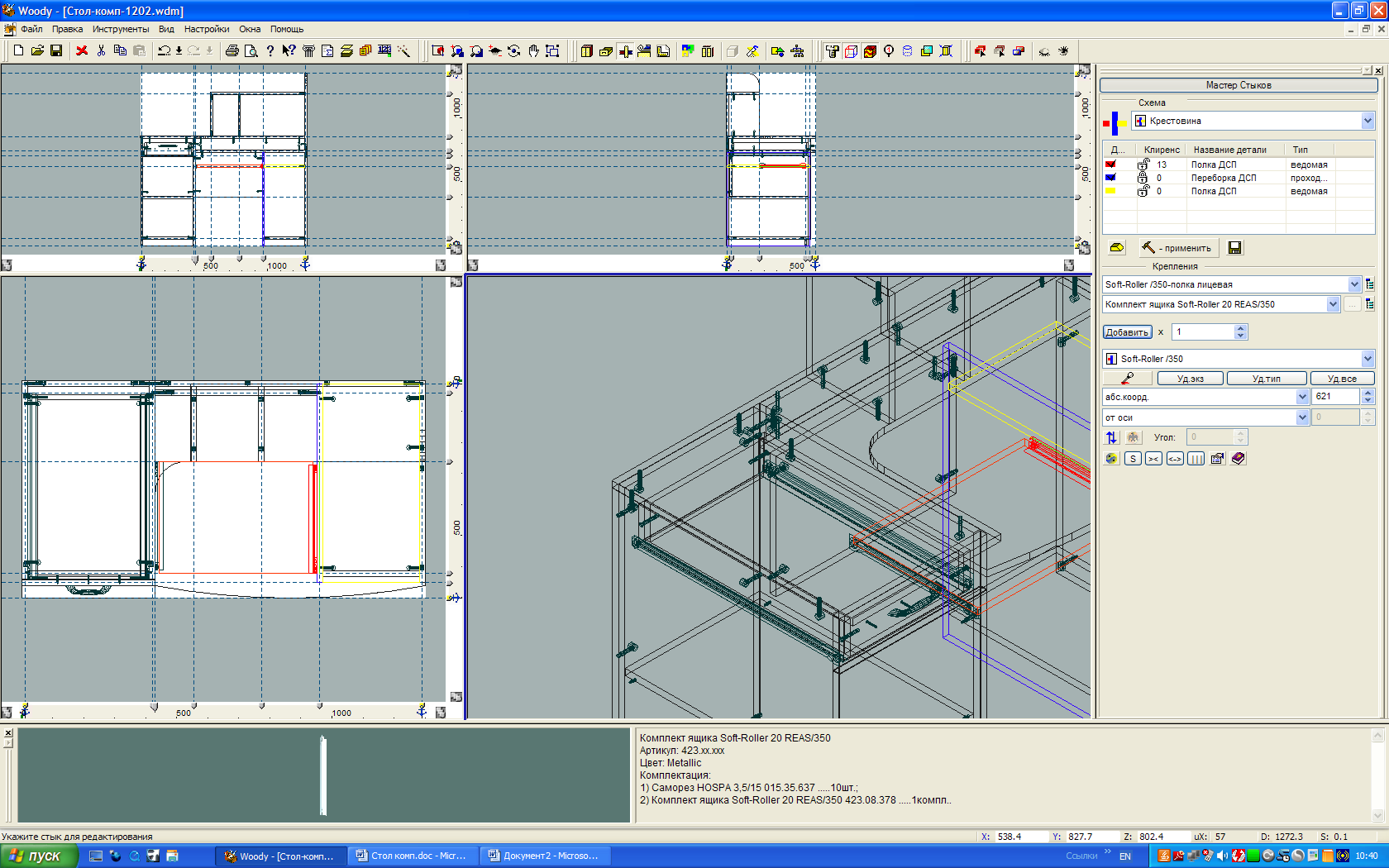Switch to Стол комп.doc taskbar window
Screen dimensions: 1389x868
[x=412, y=856]
